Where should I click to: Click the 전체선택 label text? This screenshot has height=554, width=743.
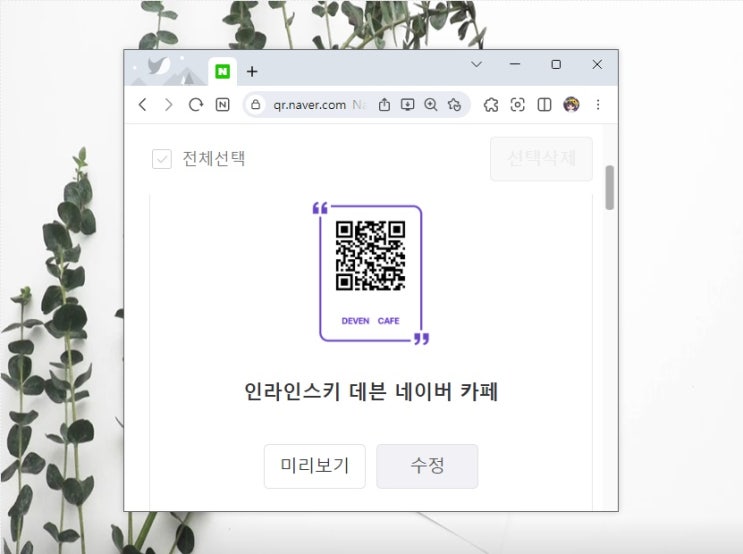point(214,159)
